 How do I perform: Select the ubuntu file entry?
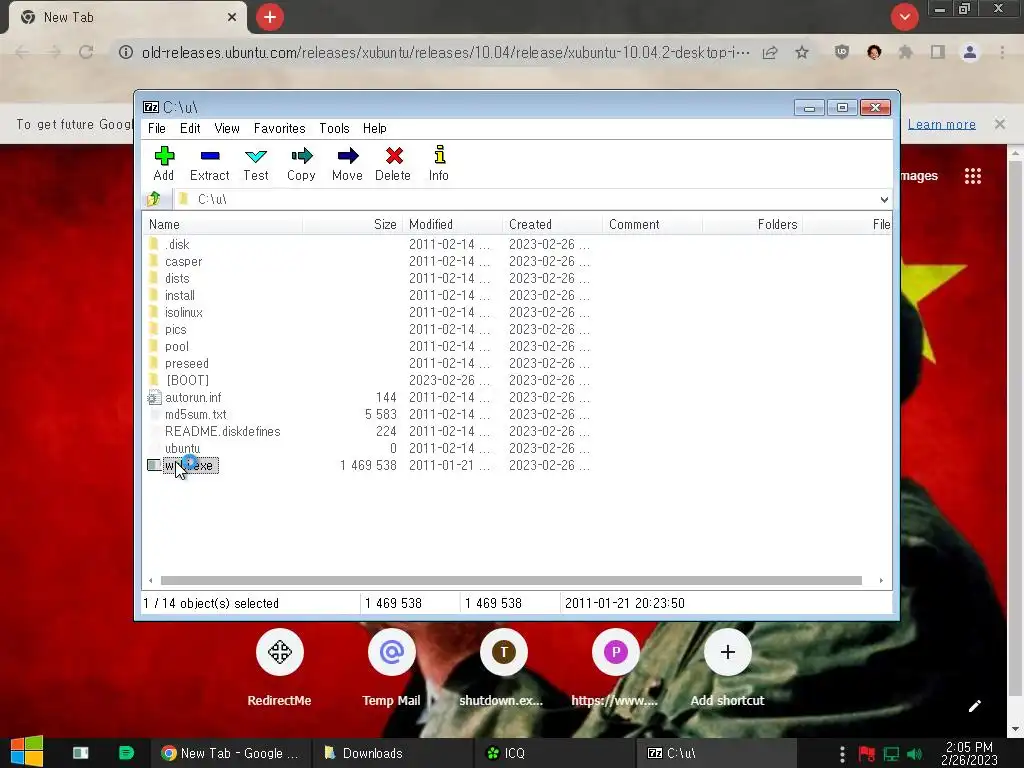coord(182,448)
